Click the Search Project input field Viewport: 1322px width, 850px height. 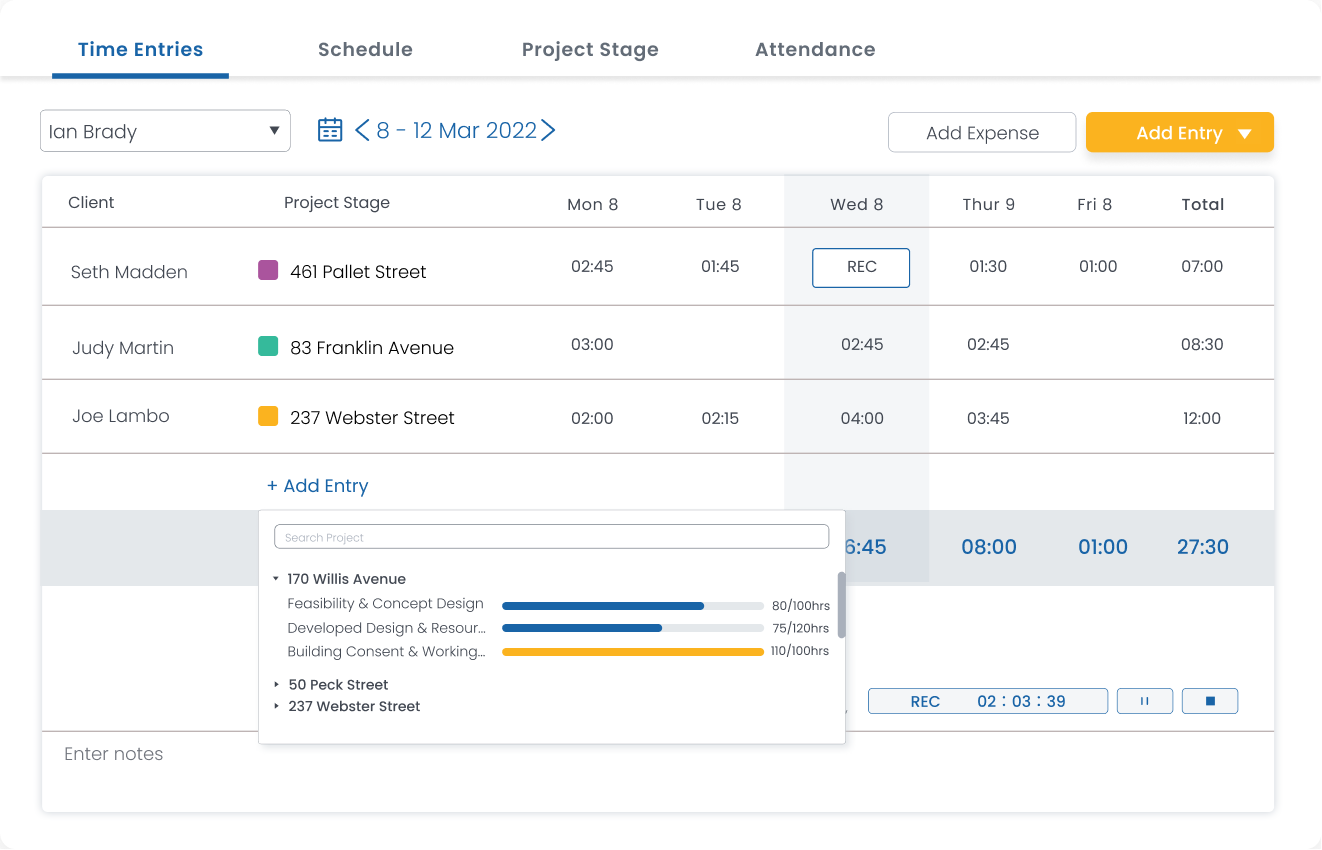point(551,536)
